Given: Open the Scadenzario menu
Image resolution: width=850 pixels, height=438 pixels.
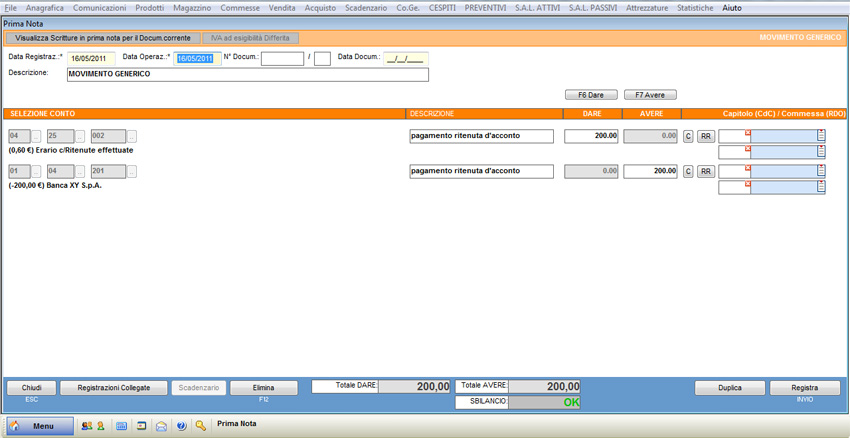Looking at the screenshot, I should coord(366,7).
